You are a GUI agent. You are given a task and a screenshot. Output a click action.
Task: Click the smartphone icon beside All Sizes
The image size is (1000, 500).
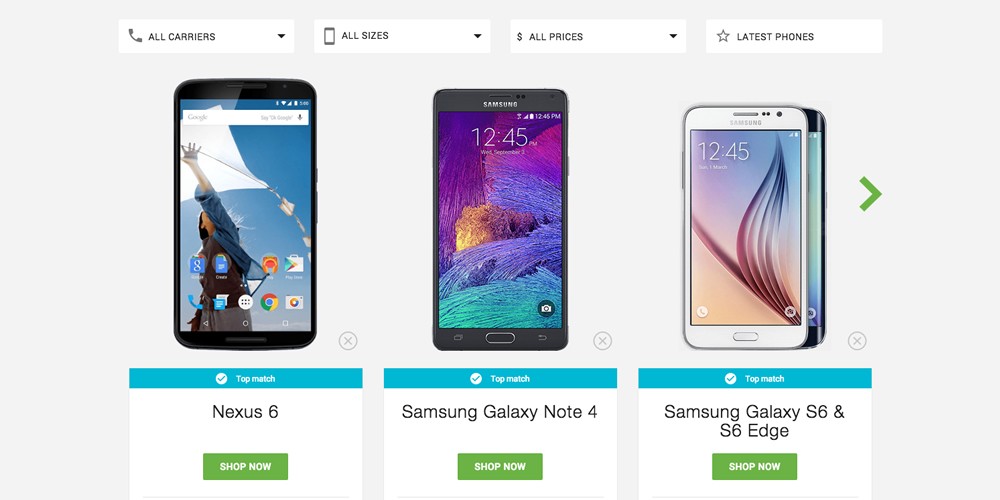pos(329,36)
